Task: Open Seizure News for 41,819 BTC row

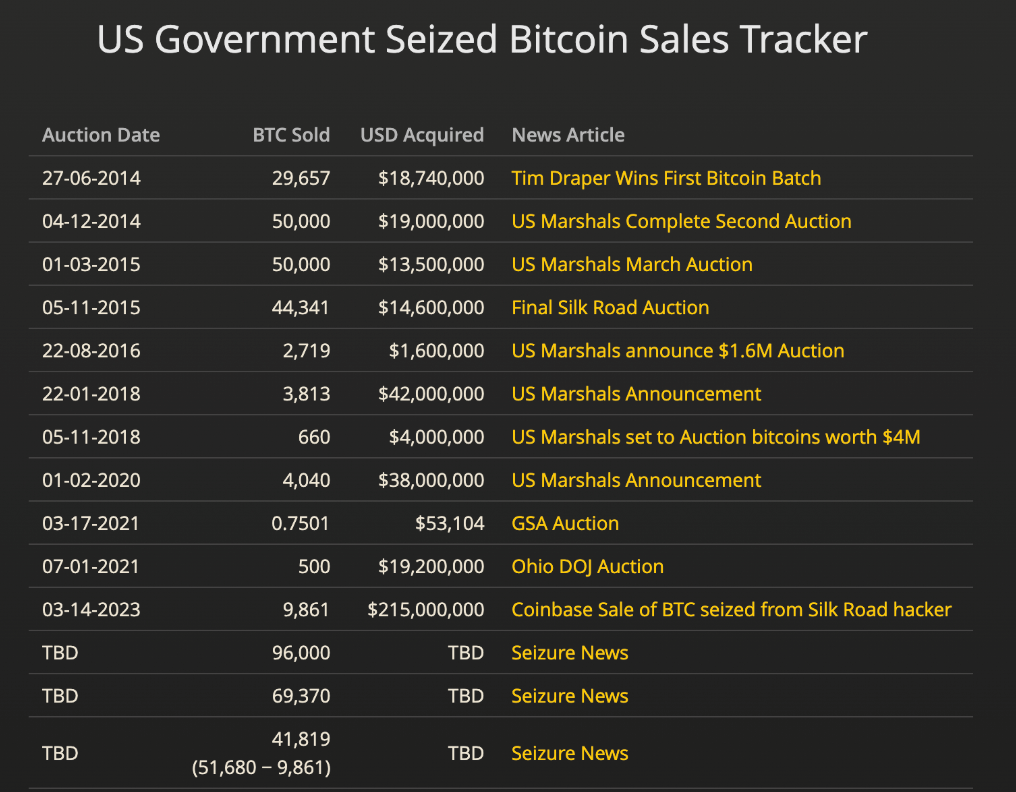Action: (570, 753)
